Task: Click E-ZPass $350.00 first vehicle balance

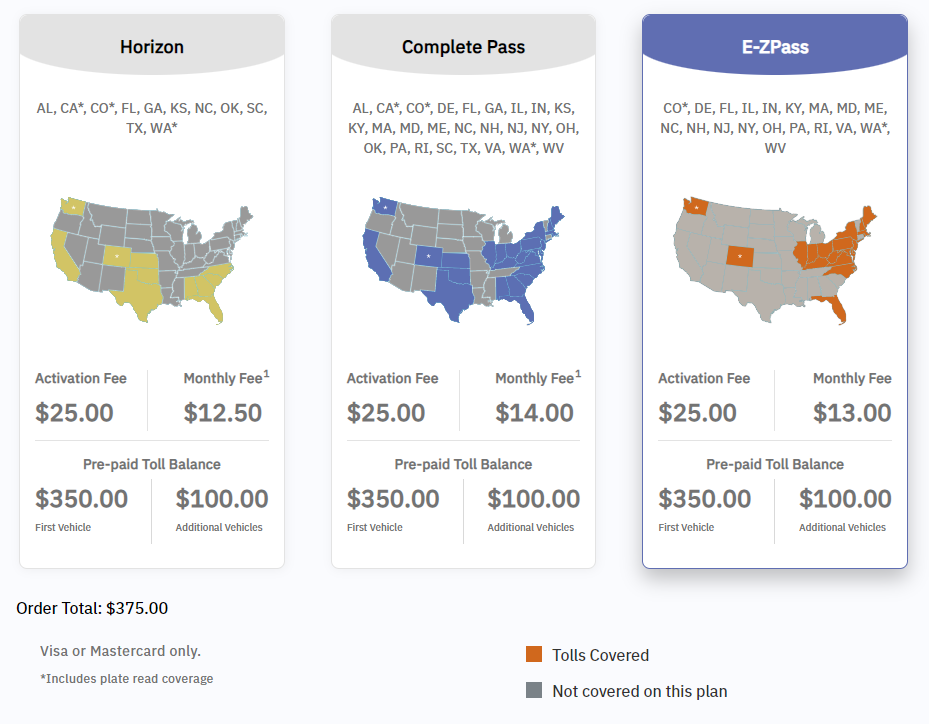Action: 704,498
